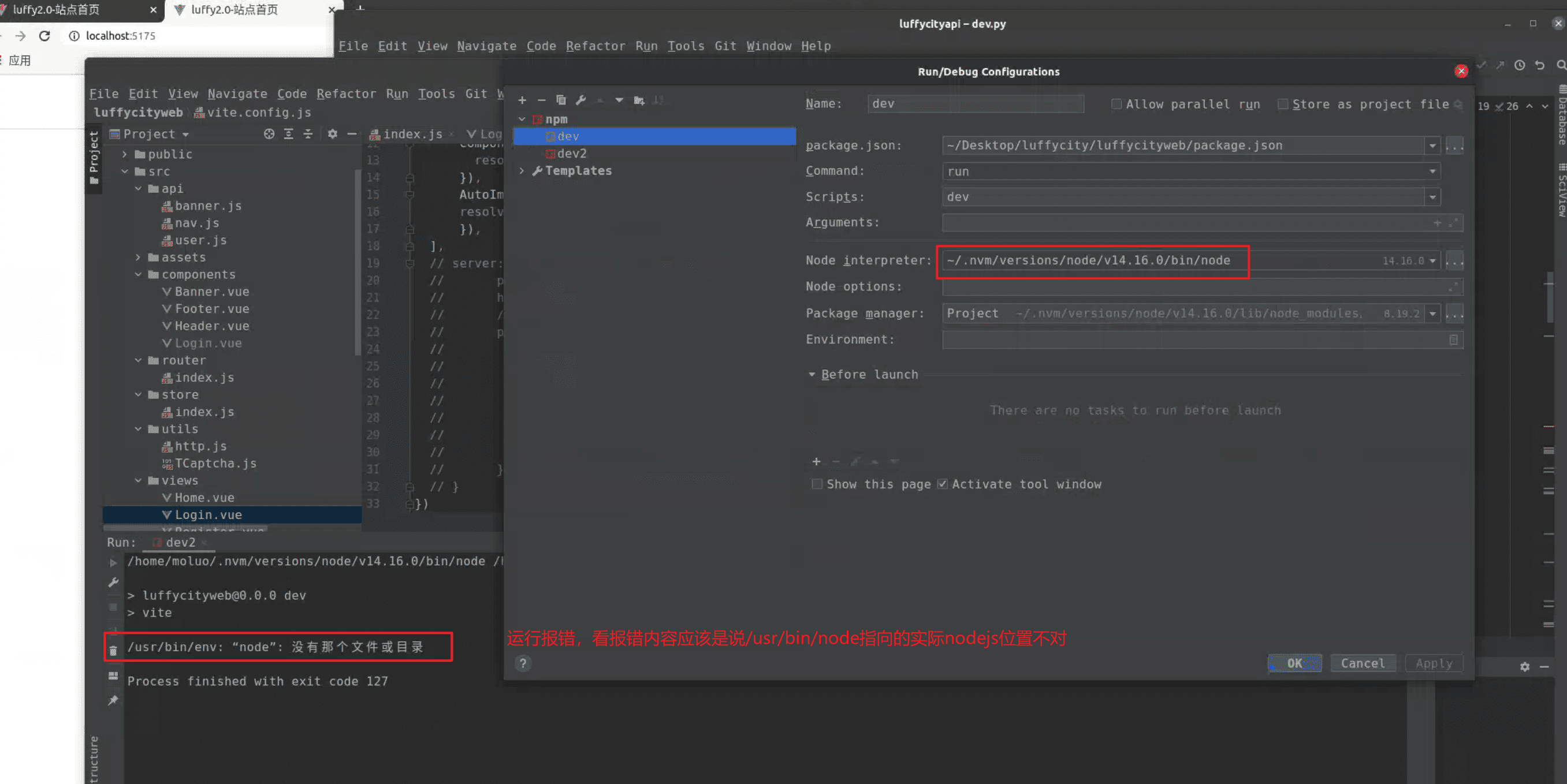
Task: Browse Node interpreter with ellipsis button
Action: coord(1454,261)
